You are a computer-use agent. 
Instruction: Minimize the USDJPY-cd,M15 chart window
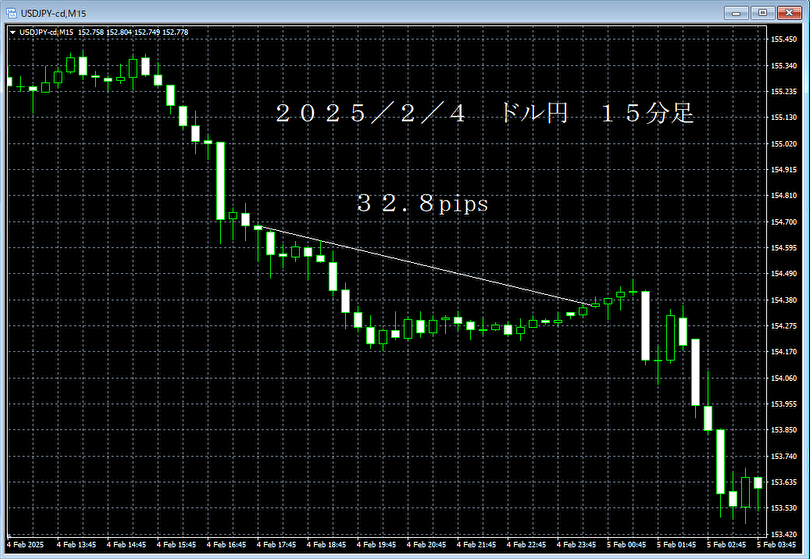click(736, 12)
